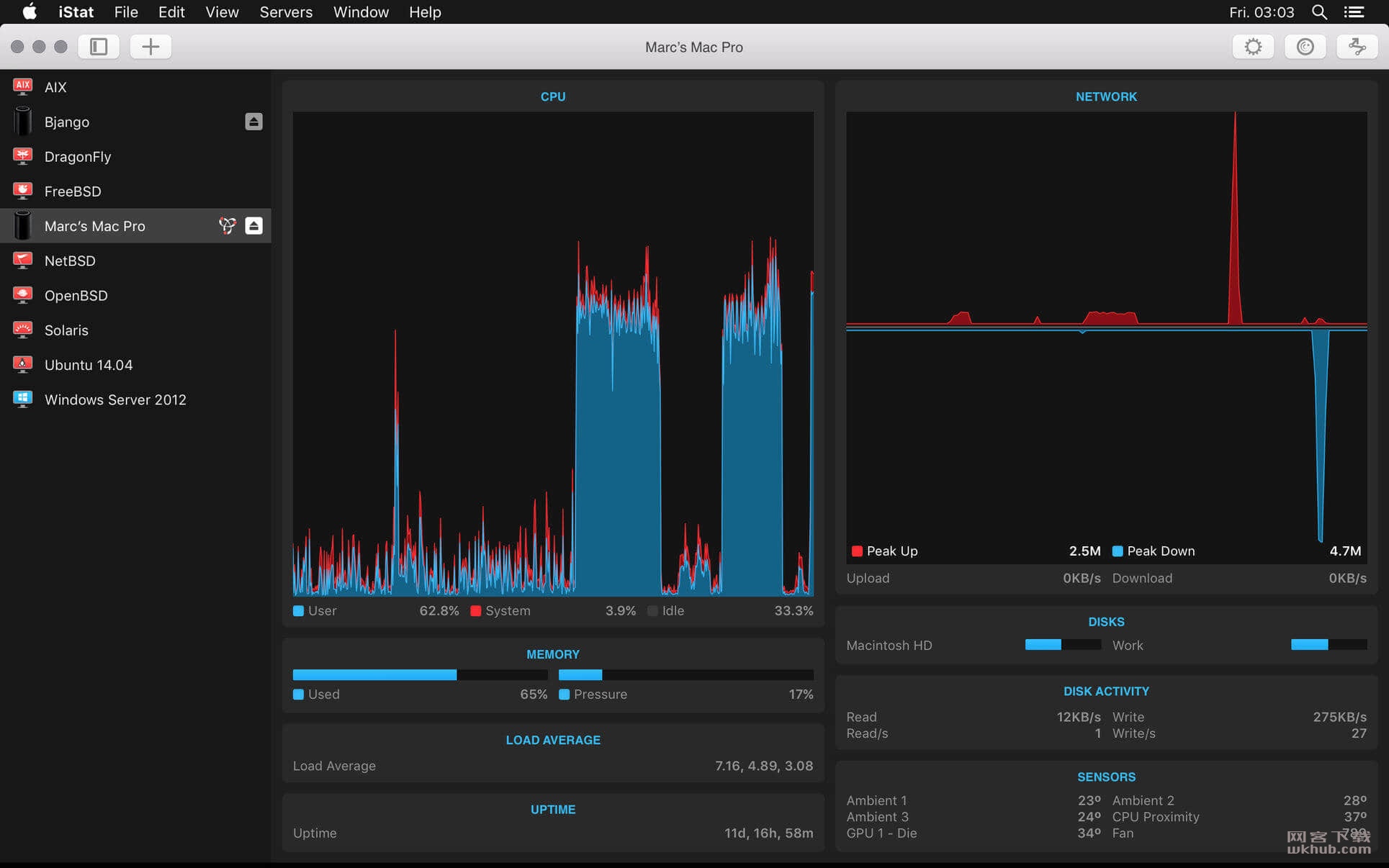Click the blue User legend swatch

click(298, 610)
